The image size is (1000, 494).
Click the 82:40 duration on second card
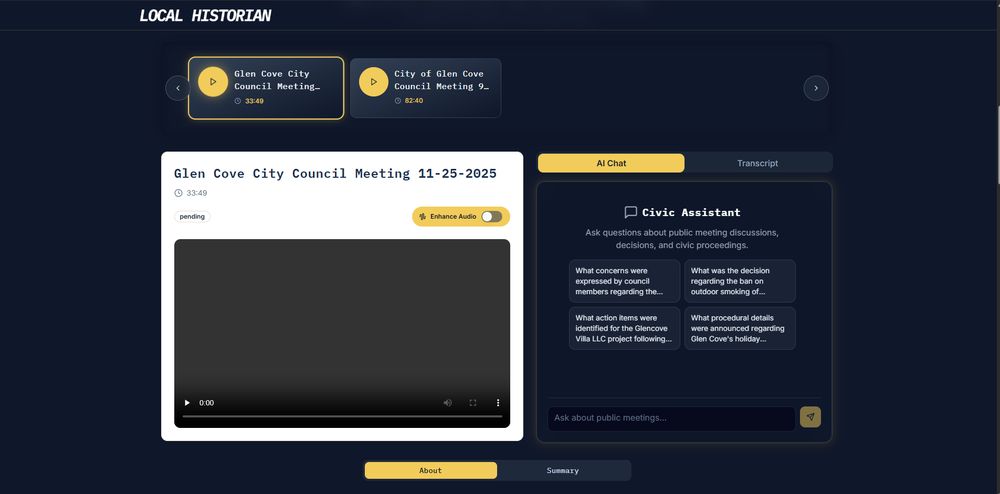tap(414, 101)
